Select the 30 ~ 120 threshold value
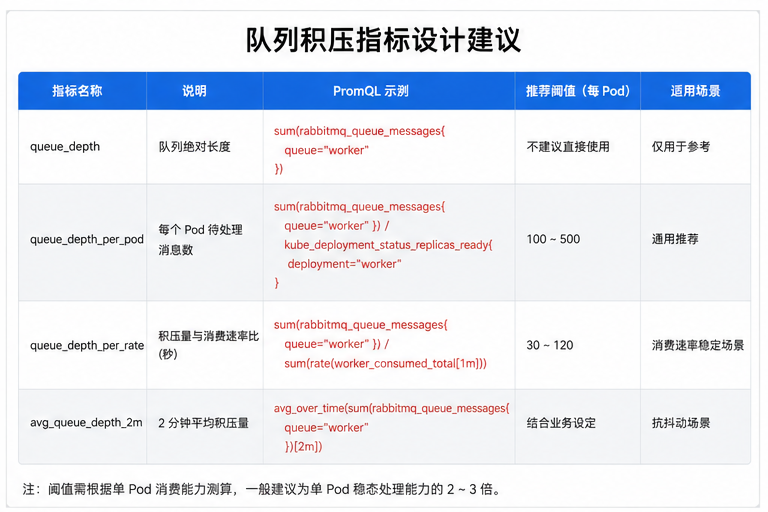Image resolution: width=768 pixels, height=512 pixels. (550, 345)
